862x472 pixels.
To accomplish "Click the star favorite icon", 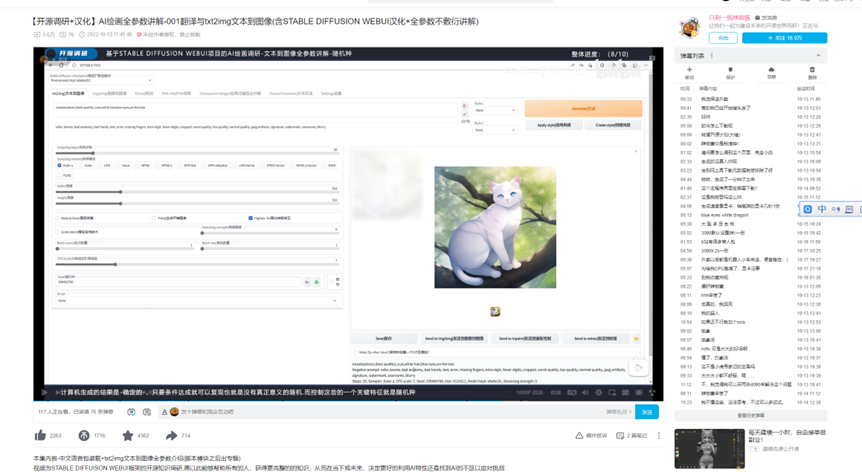I will [128, 436].
